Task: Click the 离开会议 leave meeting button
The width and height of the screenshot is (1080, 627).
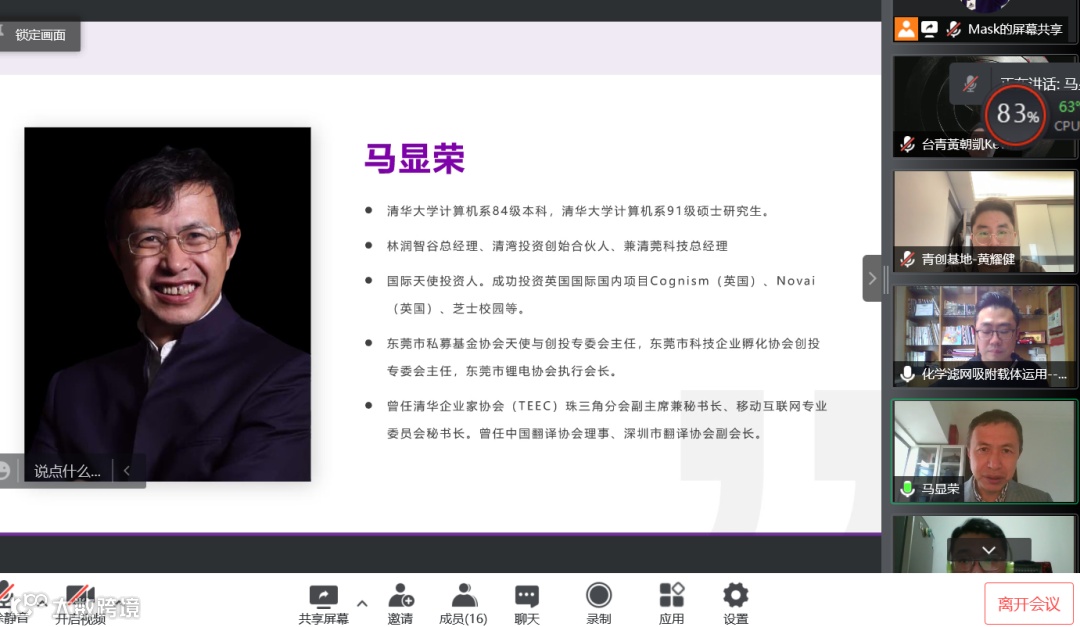Action: click(1029, 604)
